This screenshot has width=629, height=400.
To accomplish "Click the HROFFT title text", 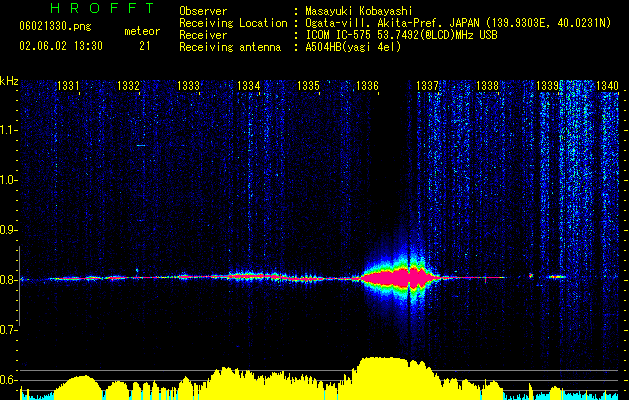I will coord(103,8).
